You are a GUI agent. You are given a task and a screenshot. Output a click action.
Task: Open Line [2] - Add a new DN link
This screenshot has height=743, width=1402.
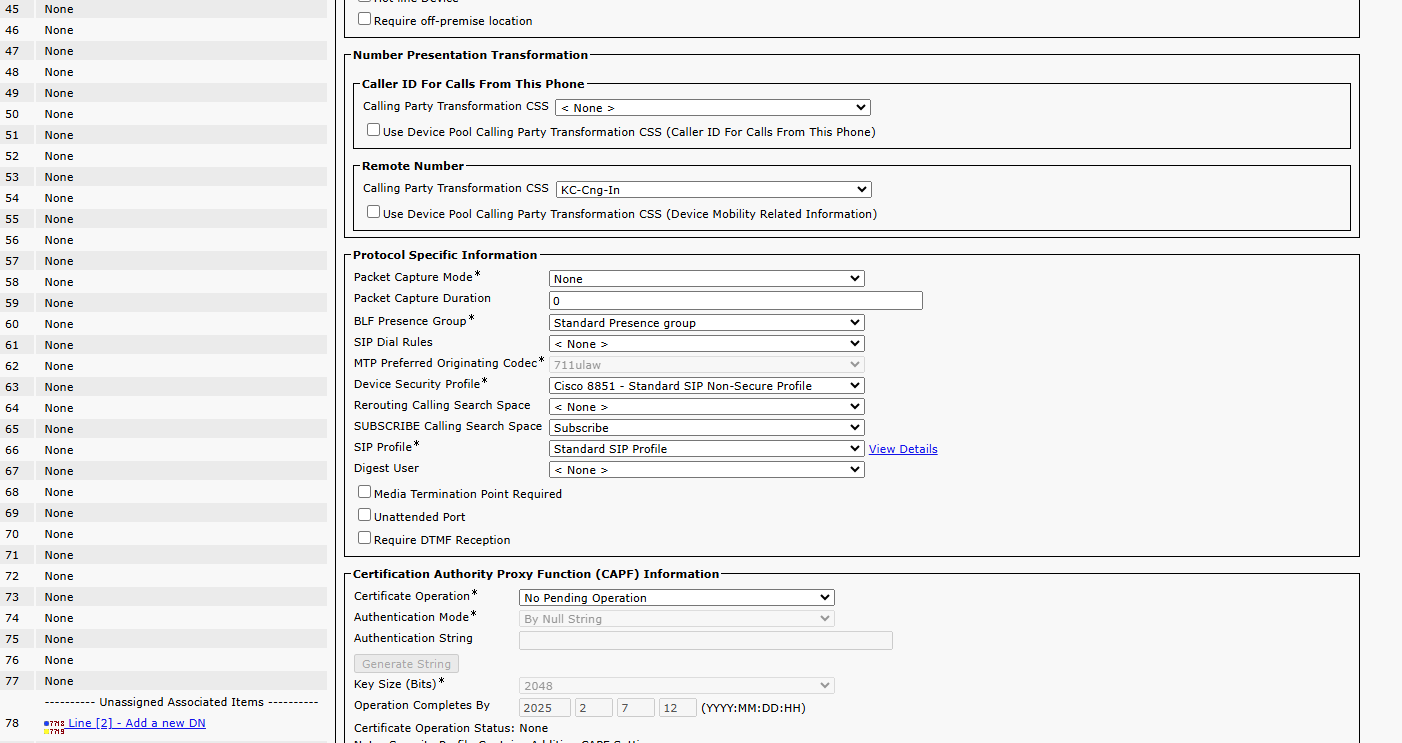[137, 723]
